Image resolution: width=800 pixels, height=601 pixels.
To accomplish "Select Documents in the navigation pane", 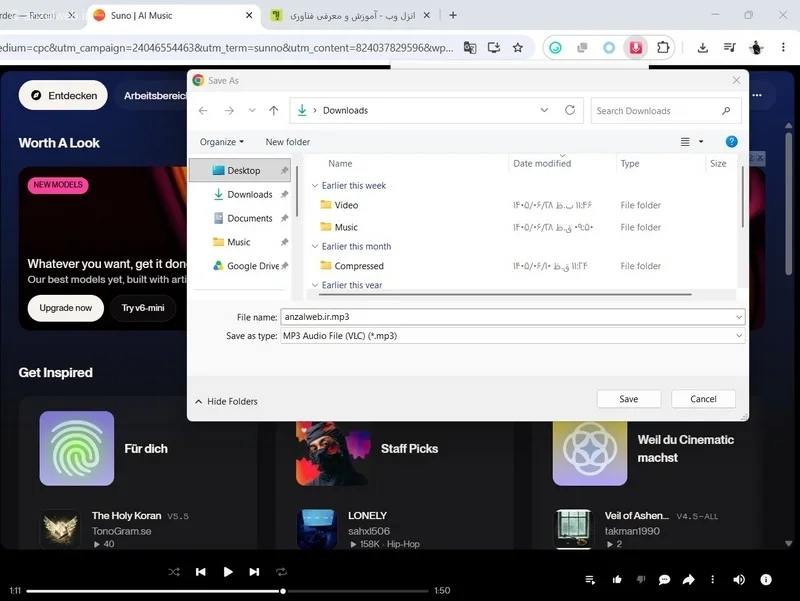I will pos(240,218).
